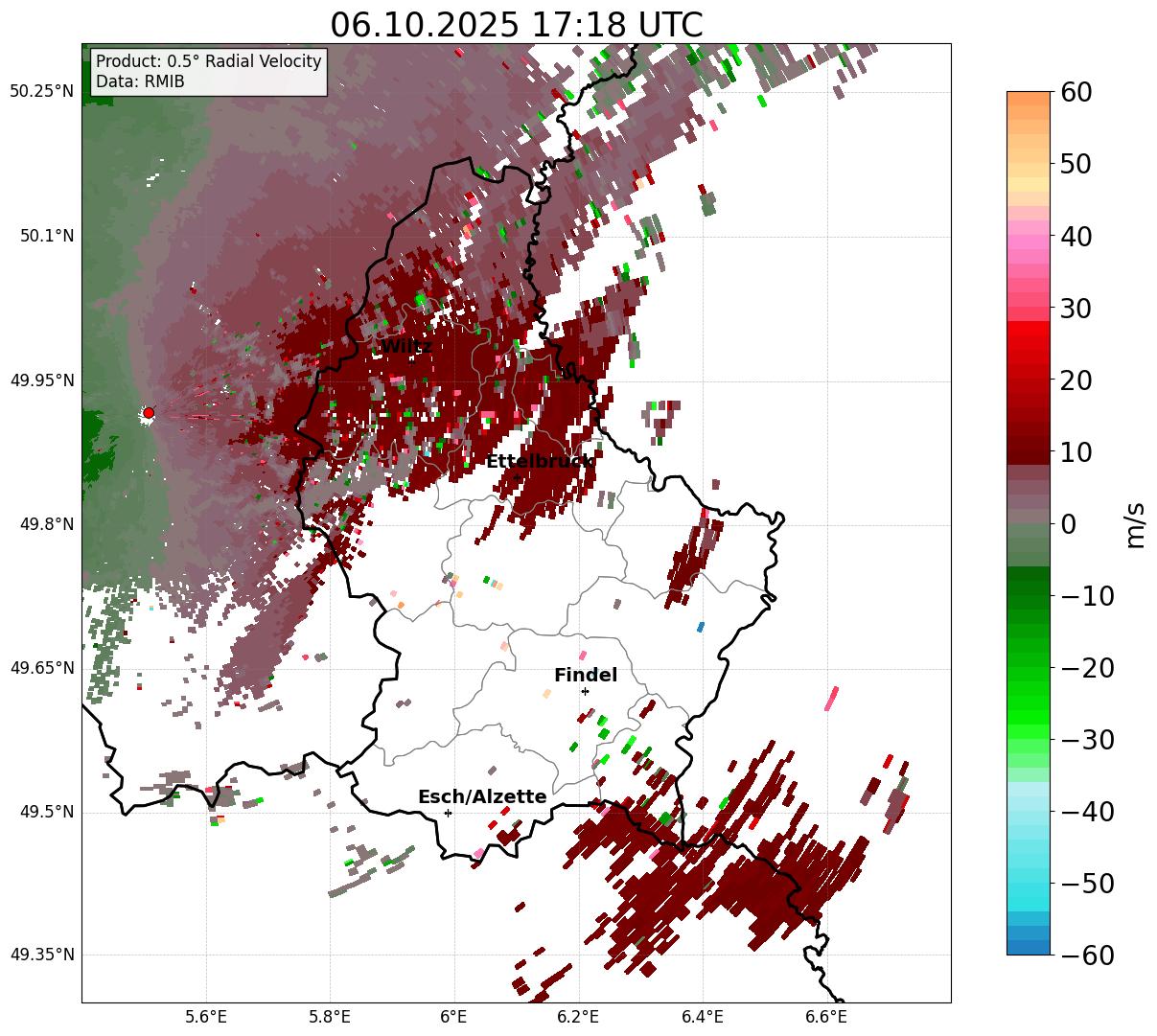This screenshot has height=1036, width=1157.
Task: Click the 6°E longitude label
Action: [453, 1016]
